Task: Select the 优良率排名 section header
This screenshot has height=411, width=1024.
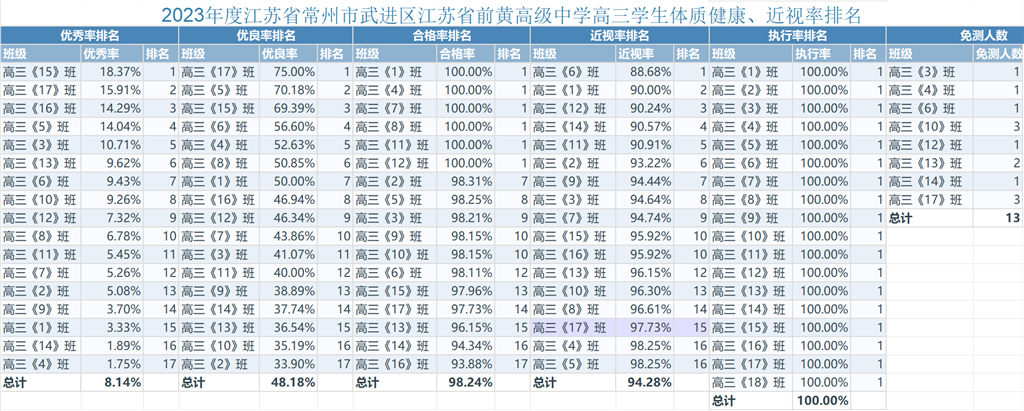Action: (265, 36)
